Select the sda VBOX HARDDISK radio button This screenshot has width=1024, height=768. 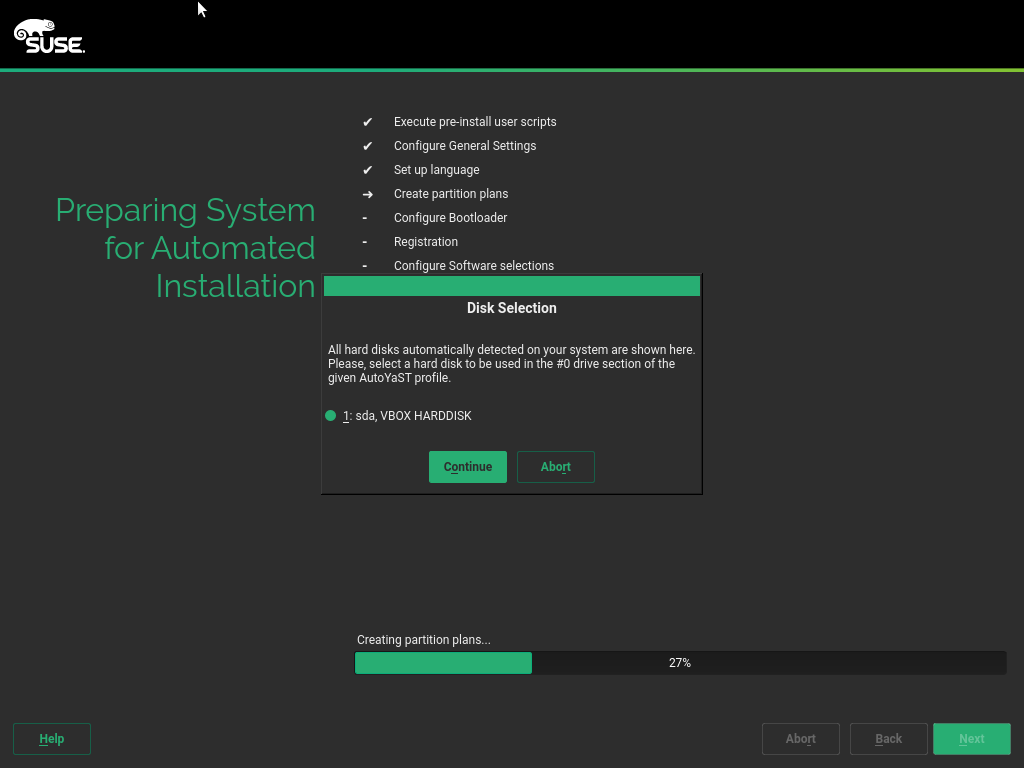[331, 416]
